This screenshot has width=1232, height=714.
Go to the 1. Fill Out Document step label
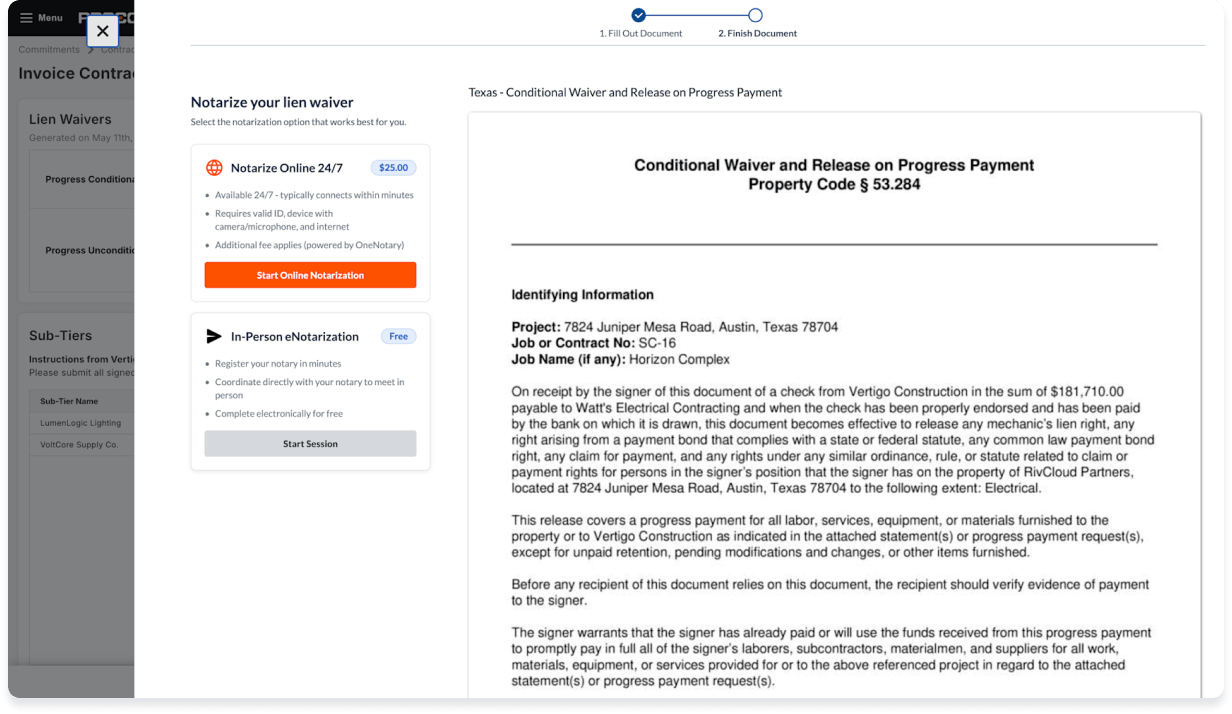pyautogui.click(x=641, y=34)
